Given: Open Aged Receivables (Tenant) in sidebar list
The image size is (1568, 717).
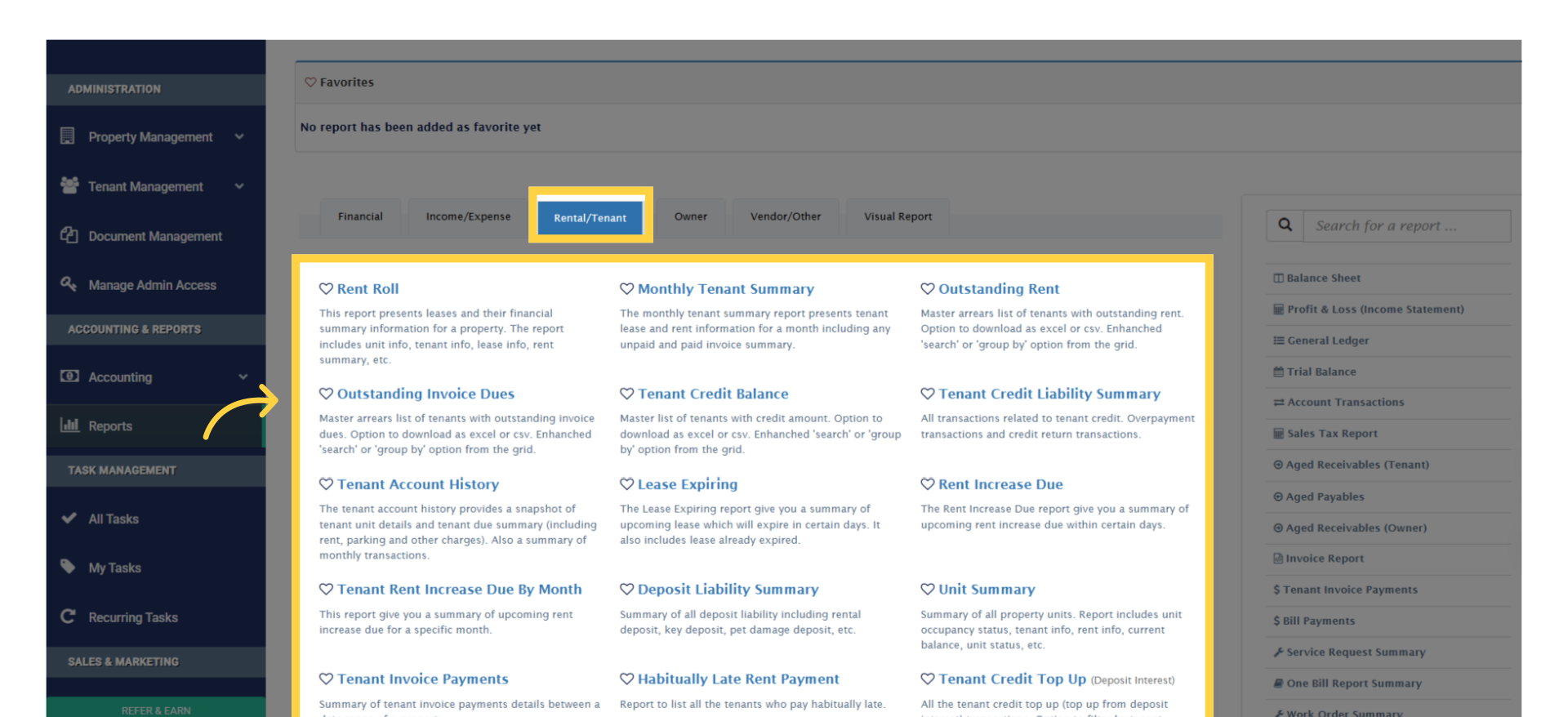Looking at the screenshot, I should [x=1357, y=465].
